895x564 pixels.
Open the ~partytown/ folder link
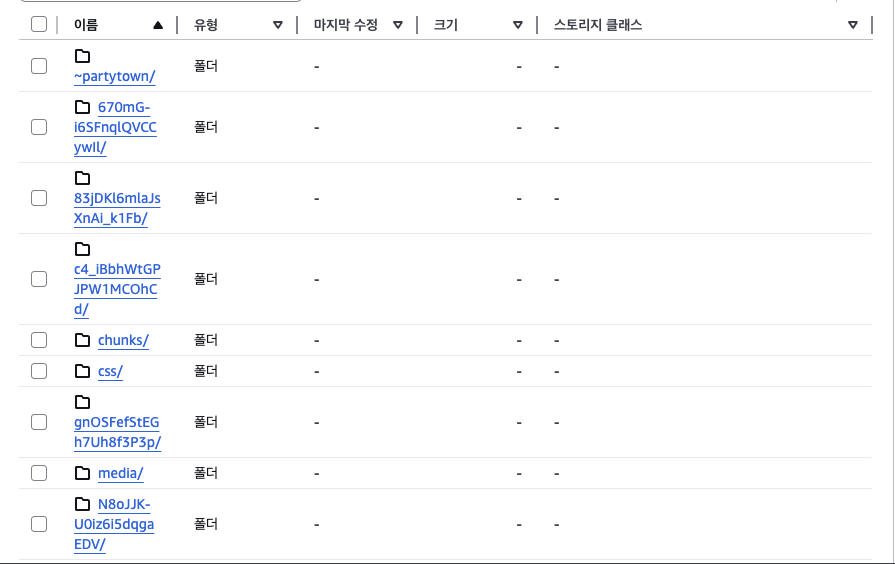pos(114,77)
